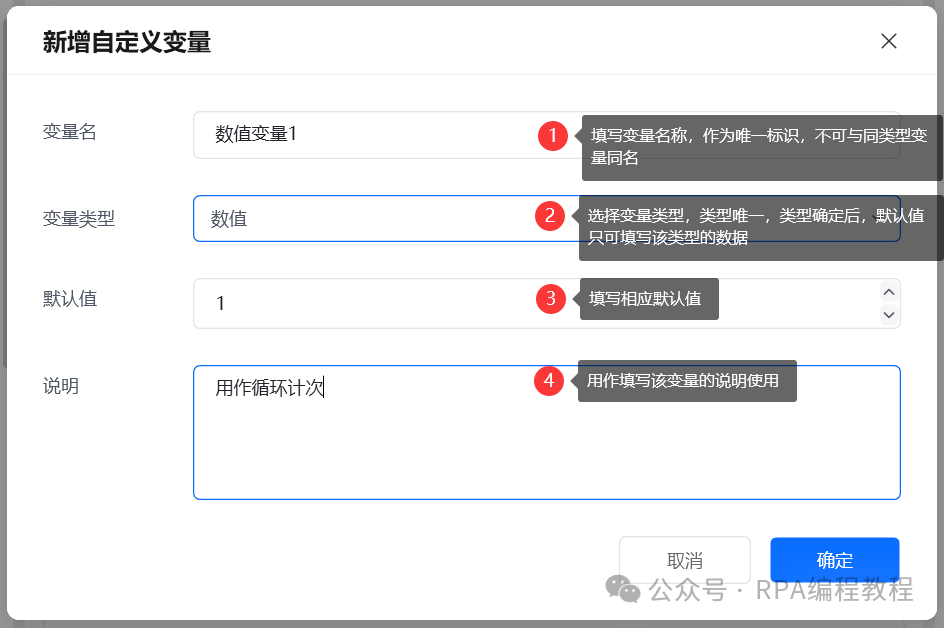Click red annotation marker number 1
Image resolution: width=944 pixels, height=628 pixels.
tap(553, 135)
